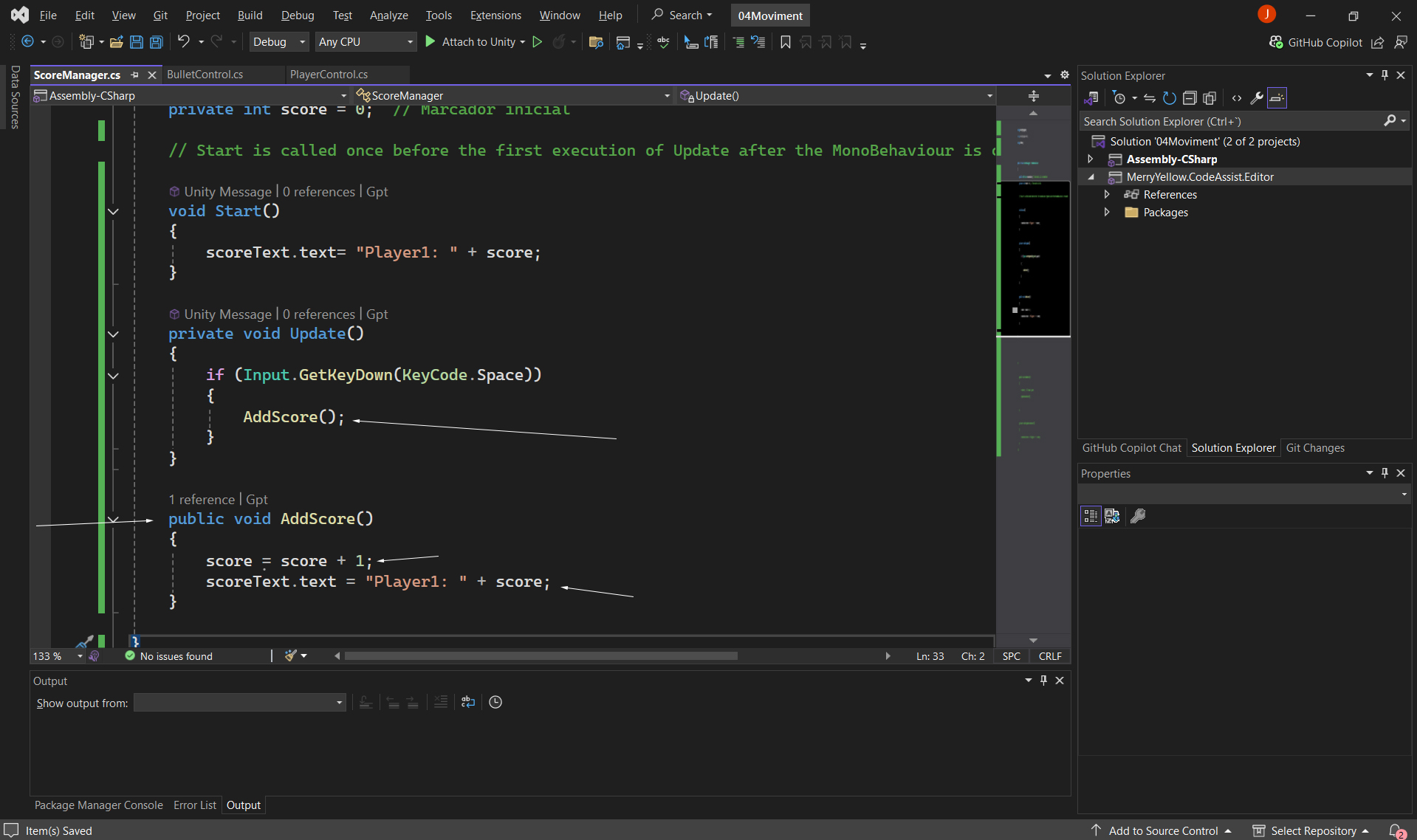Open the Extensions menu

(495, 15)
